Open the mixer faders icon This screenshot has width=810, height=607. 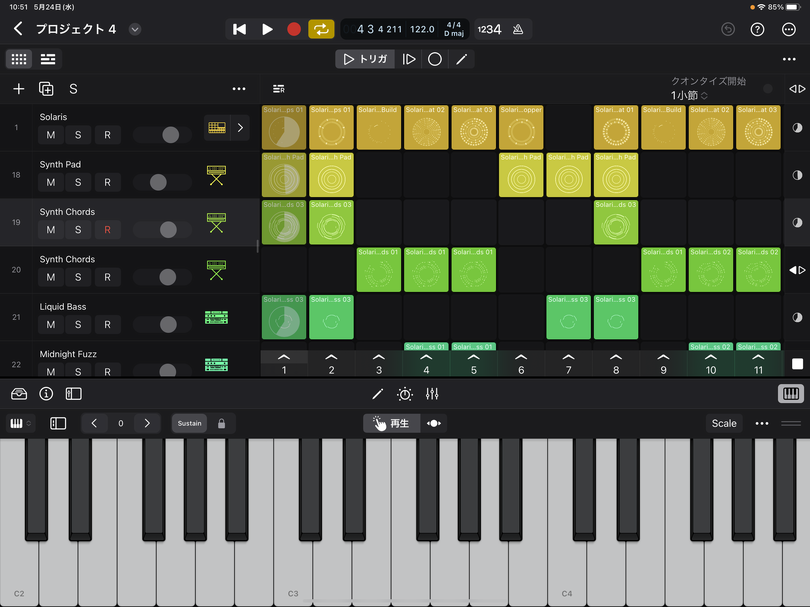point(432,394)
